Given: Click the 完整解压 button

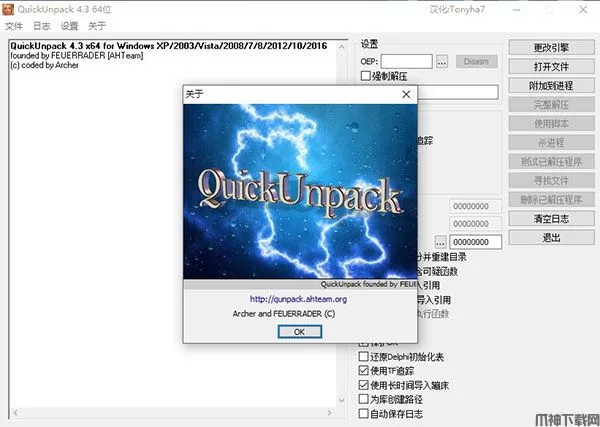Looking at the screenshot, I should click(x=551, y=104).
